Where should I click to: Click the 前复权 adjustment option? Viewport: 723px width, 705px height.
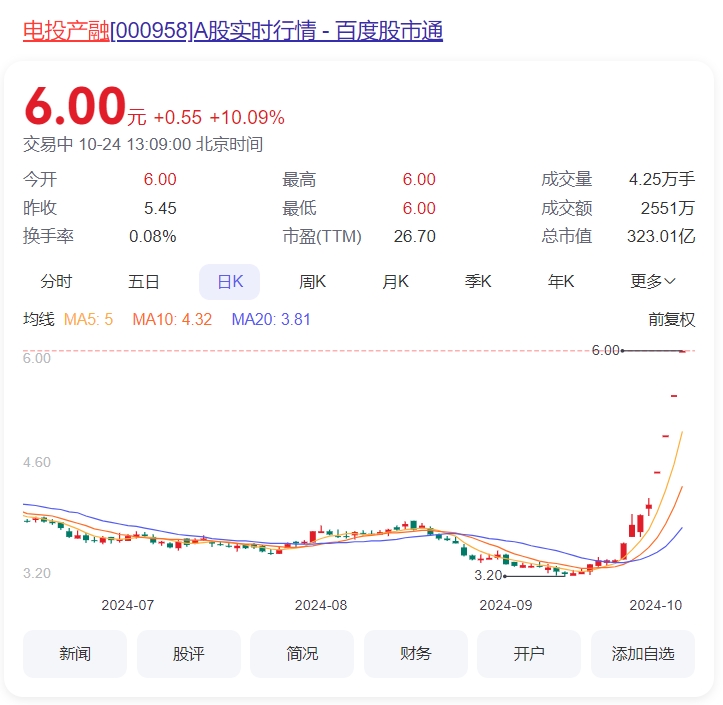click(671, 320)
